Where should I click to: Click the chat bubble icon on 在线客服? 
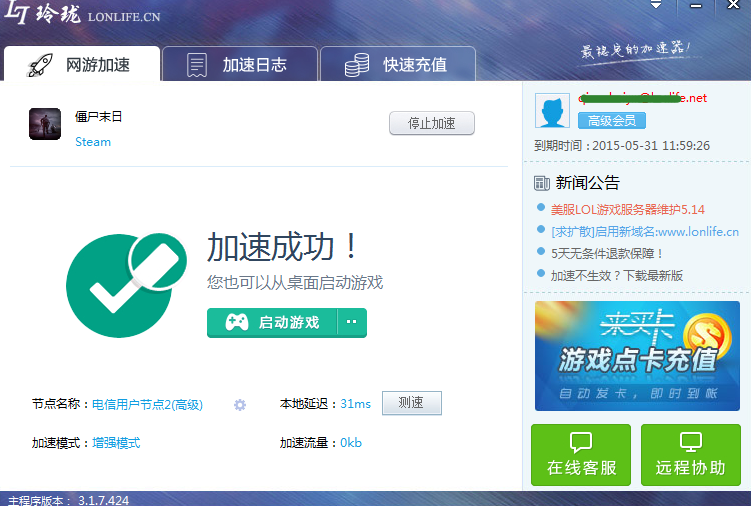[x=581, y=442]
